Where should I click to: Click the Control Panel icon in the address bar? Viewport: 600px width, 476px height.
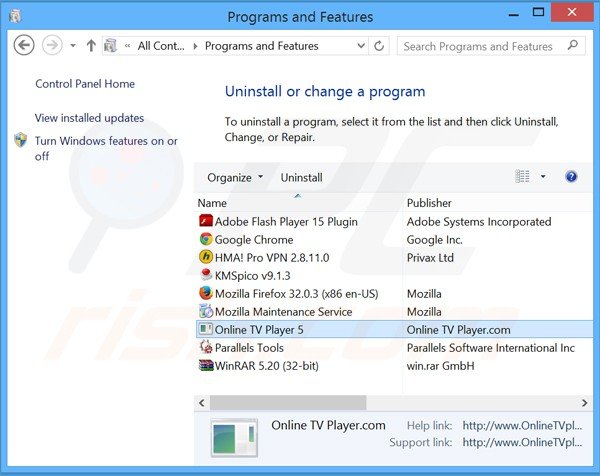(x=111, y=46)
